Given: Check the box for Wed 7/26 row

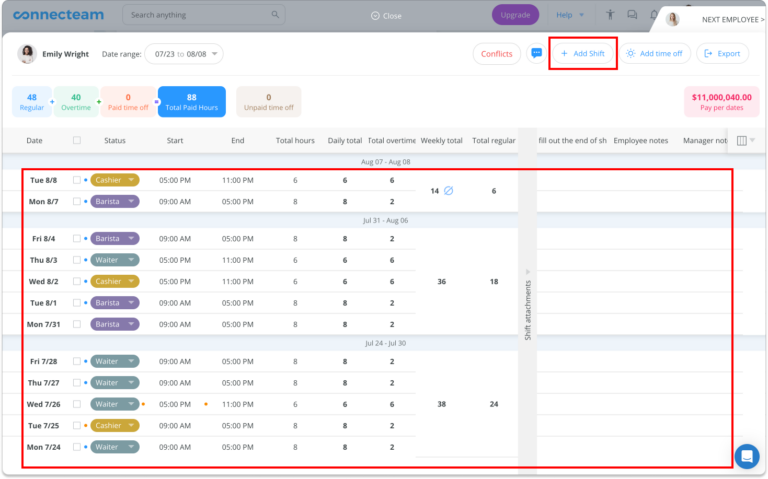Looking at the screenshot, I should click(x=77, y=404).
